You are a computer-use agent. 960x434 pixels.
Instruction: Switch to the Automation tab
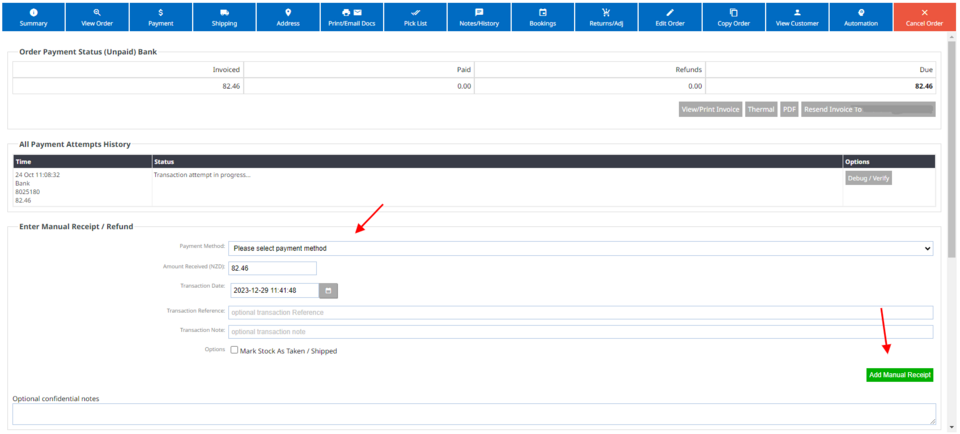(x=861, y=16)
